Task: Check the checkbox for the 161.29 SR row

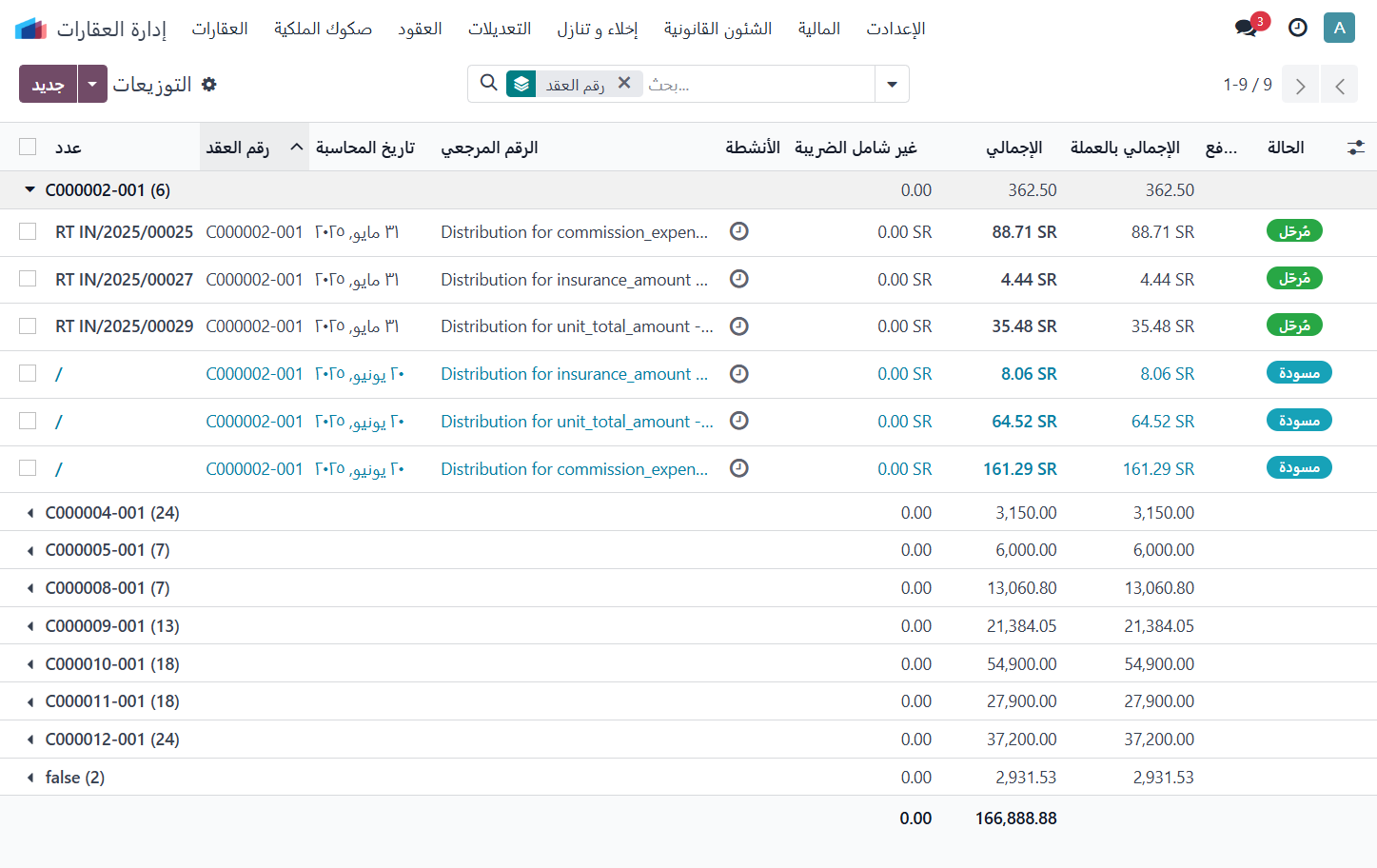Action: pos(28,467)
